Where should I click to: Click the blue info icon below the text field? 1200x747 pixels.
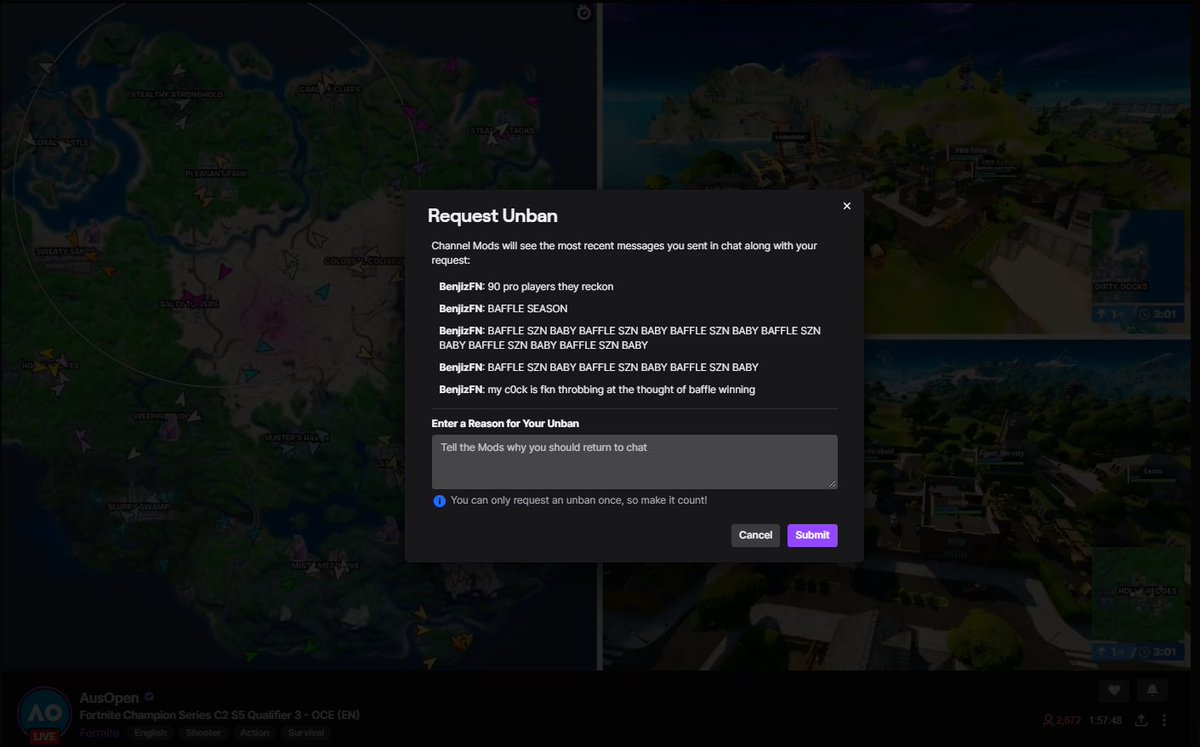439,501
